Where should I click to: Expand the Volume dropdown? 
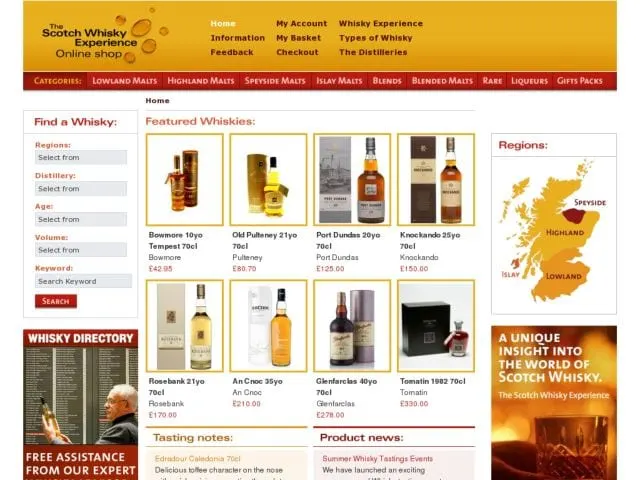[x=81, y=250]
